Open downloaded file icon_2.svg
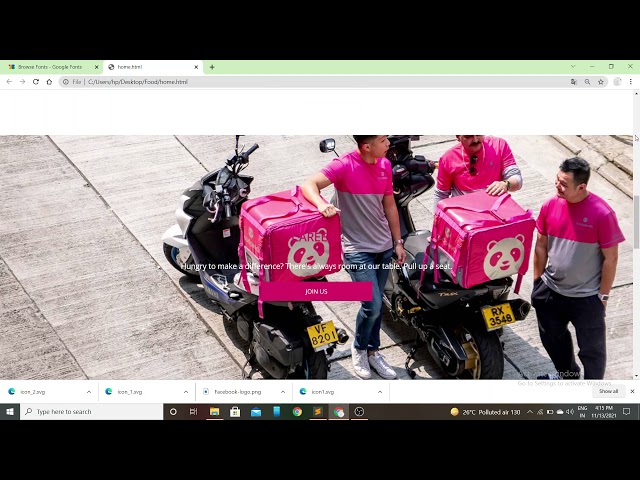 click(33, 392)
